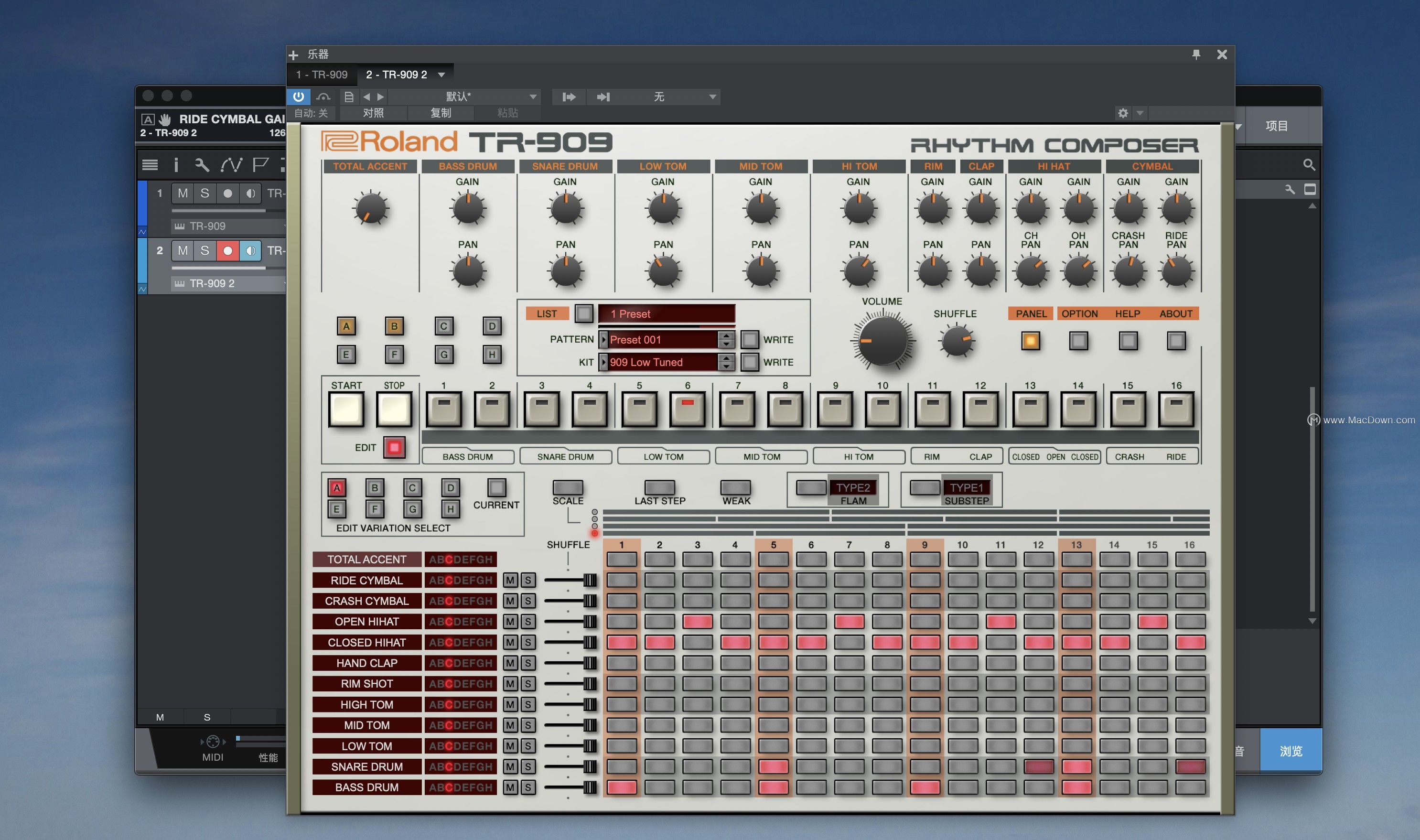The width and height of the screenshot is (1420, 840).
Task: Click the plus icon beside 乐器
Action: [x=293, y=55]
